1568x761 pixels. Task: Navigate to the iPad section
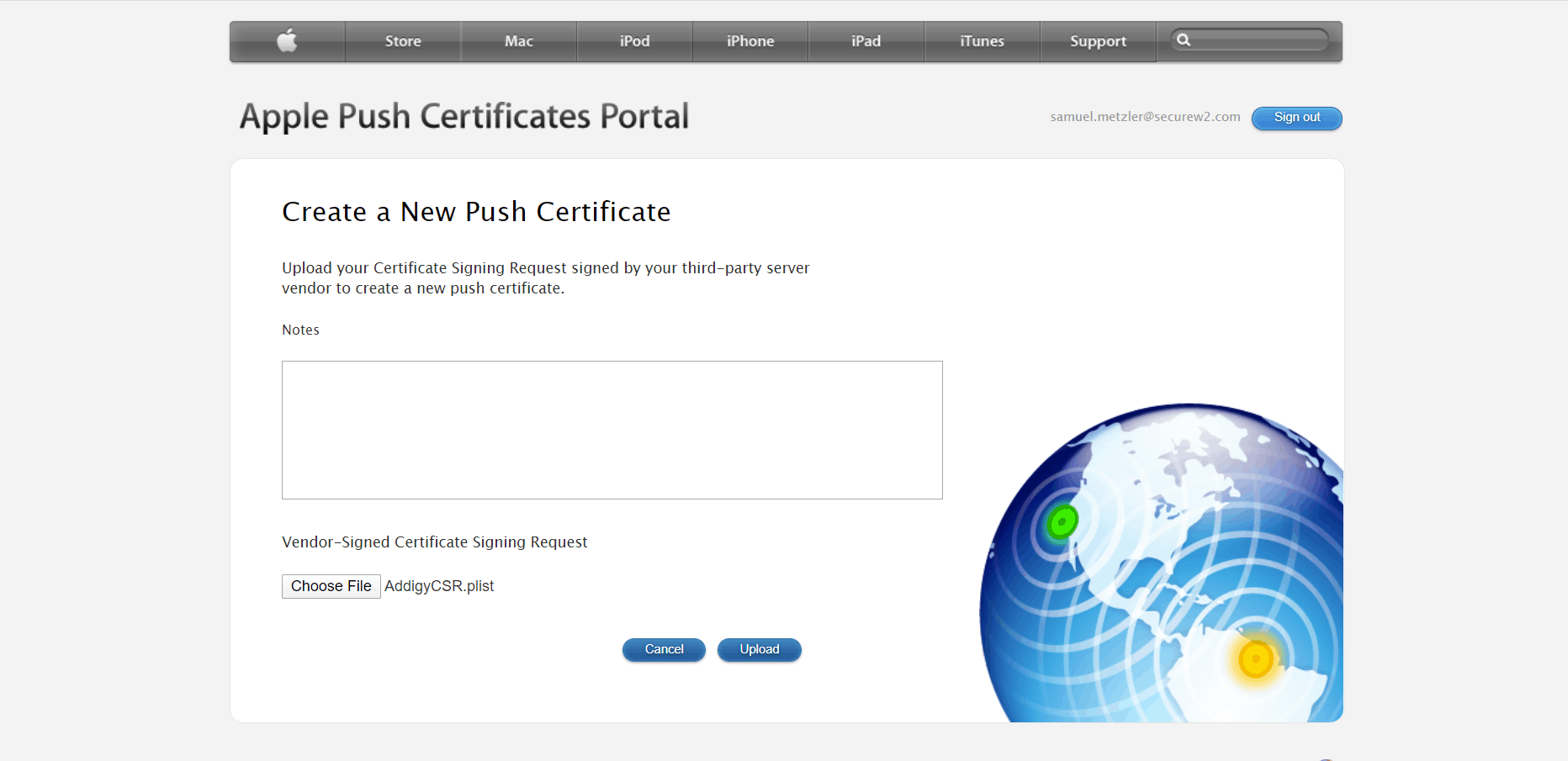[x=866, y=41]
